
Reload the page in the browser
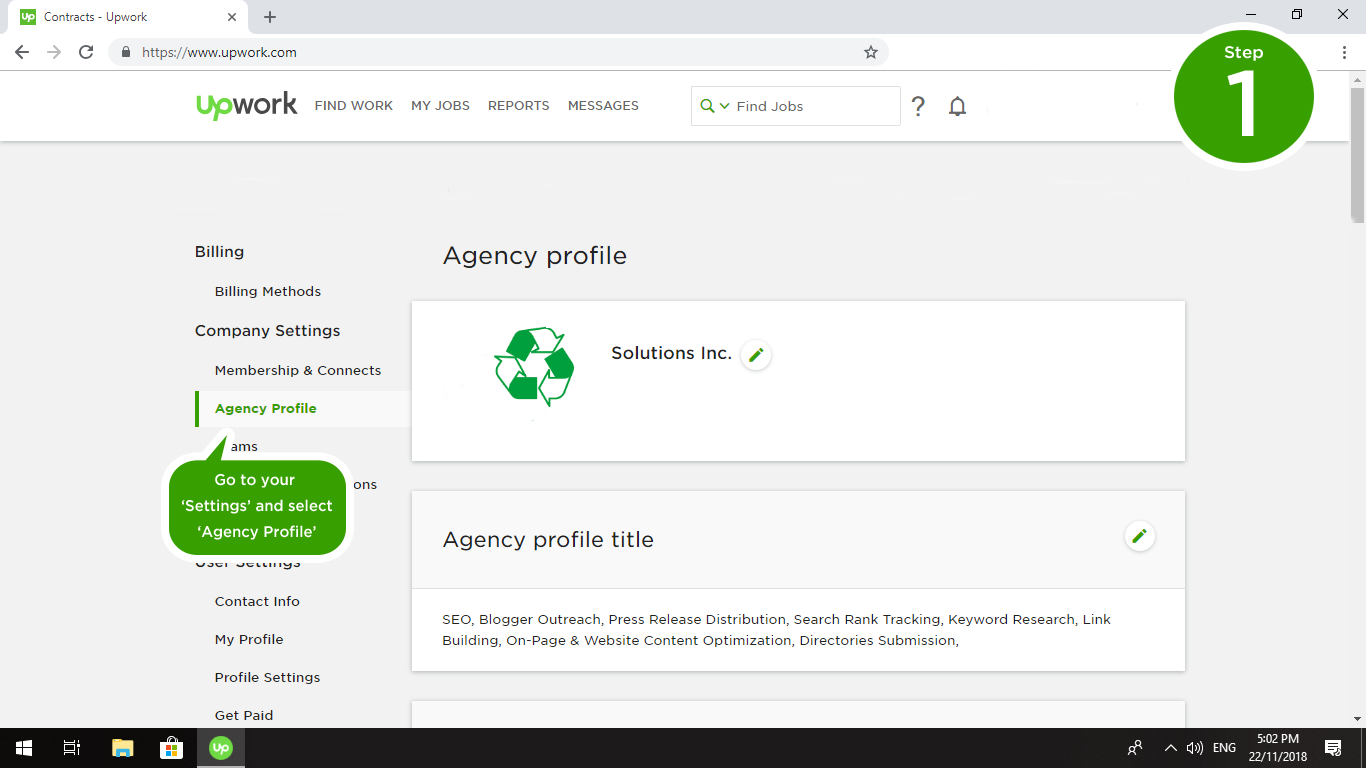pyautogui.click(x=86, y=52)
